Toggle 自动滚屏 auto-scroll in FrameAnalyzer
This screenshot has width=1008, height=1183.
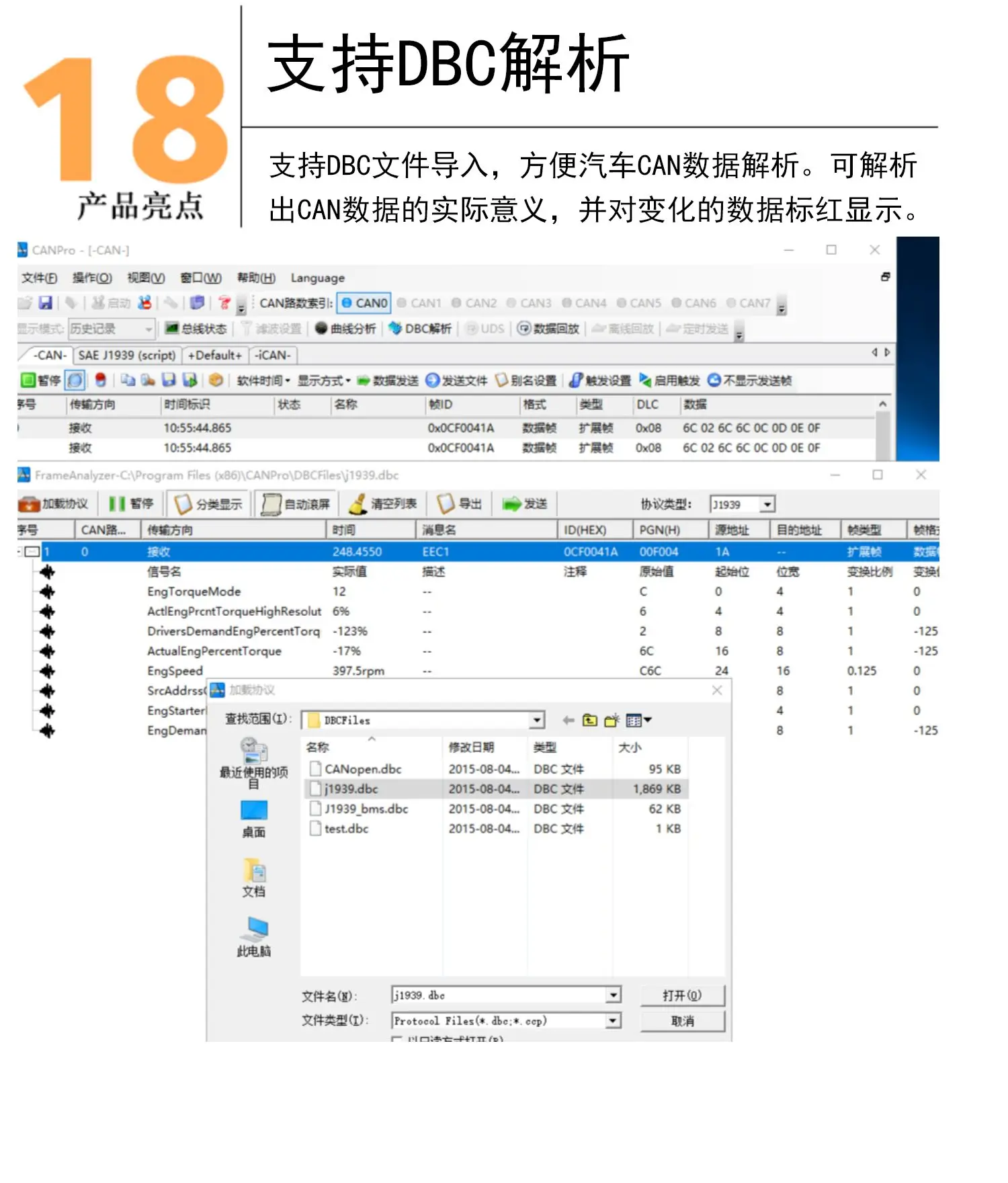(x=296, y=504)
